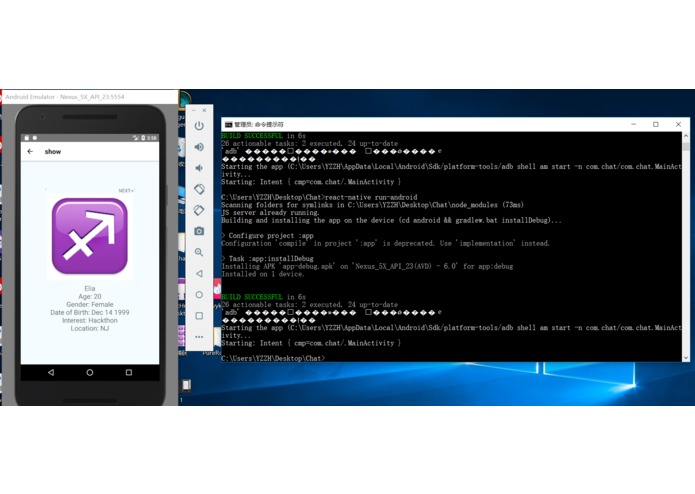
Task: Tap the Android back navigation button on phone
Action: coord(51,373)
